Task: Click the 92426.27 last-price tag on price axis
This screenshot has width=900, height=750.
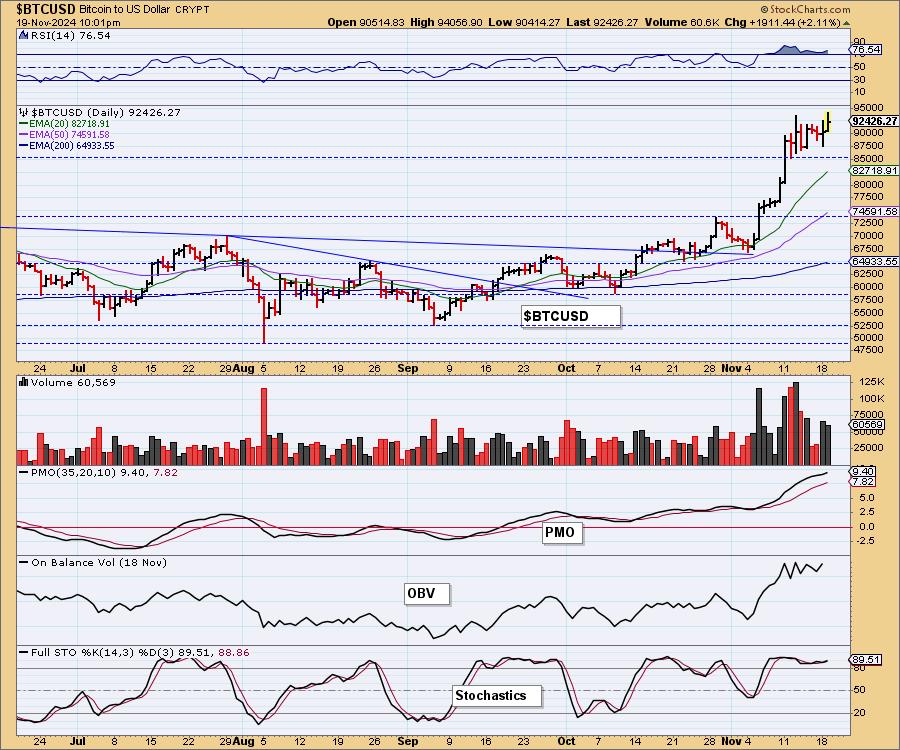Action: (x=874, y=121)
